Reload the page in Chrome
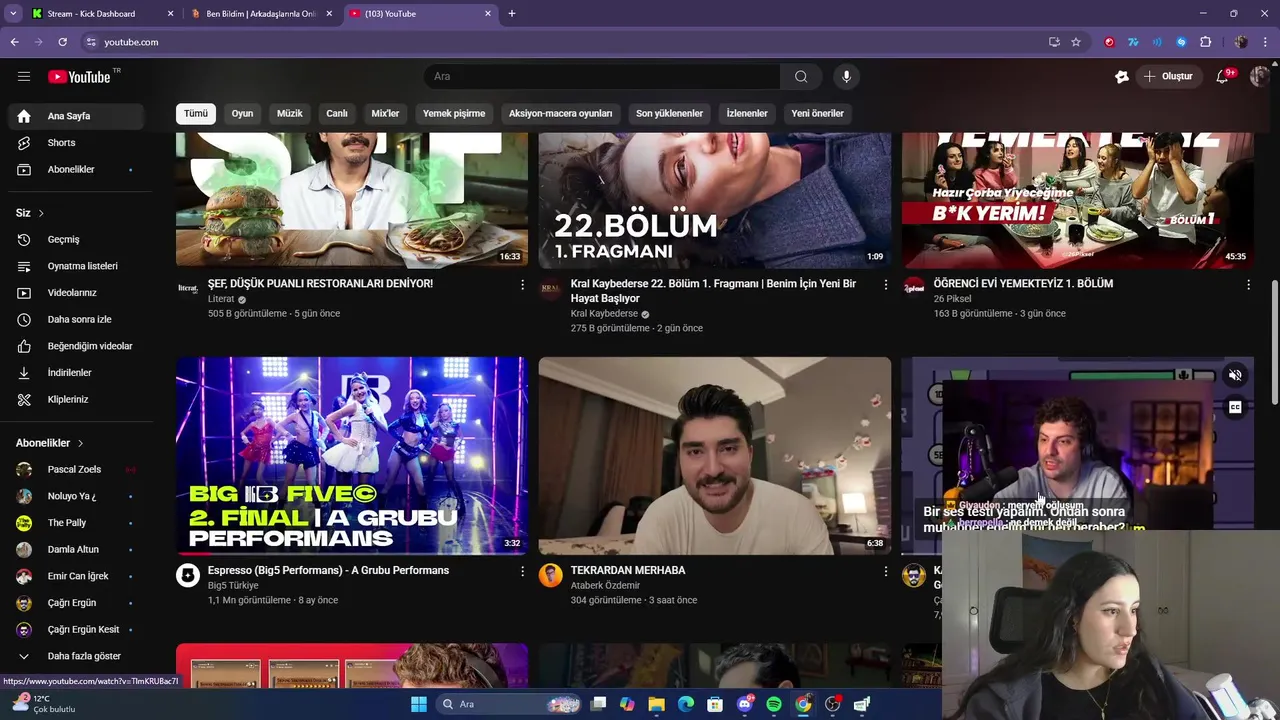Viewport: 1280px width, 720px height. (62, 42)
